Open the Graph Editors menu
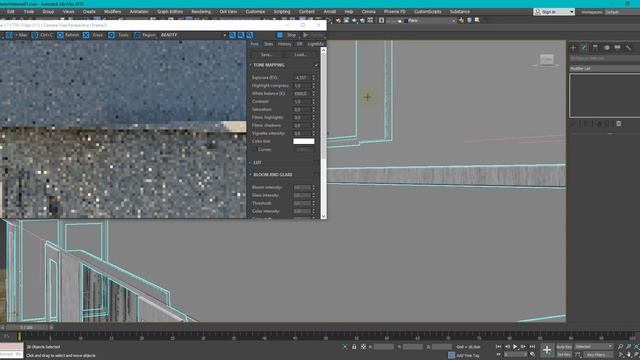Screen dimensions: 640x360 [170, 12]
